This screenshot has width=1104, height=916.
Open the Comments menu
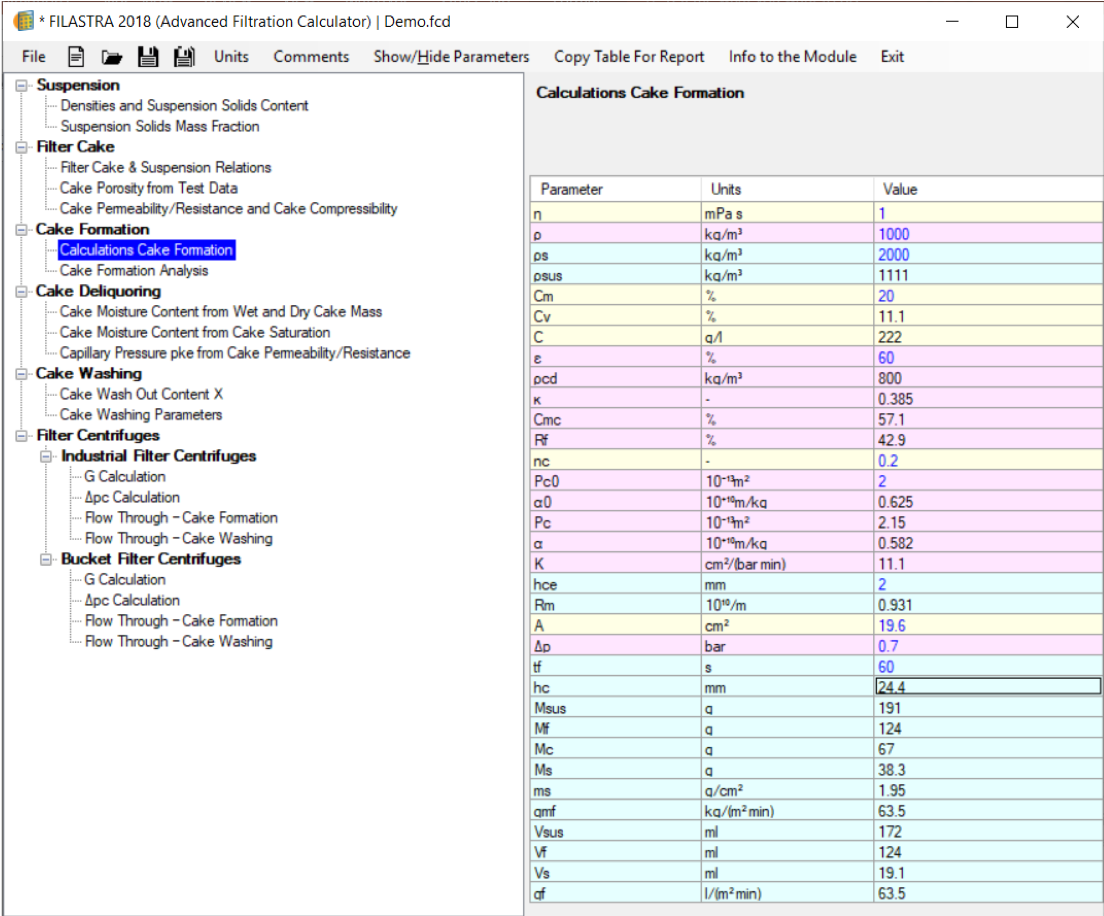311,56
